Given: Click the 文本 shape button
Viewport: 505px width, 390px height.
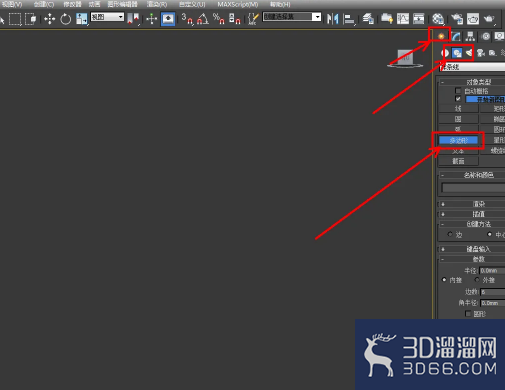Looking at the screenshot, I should 458,151.
